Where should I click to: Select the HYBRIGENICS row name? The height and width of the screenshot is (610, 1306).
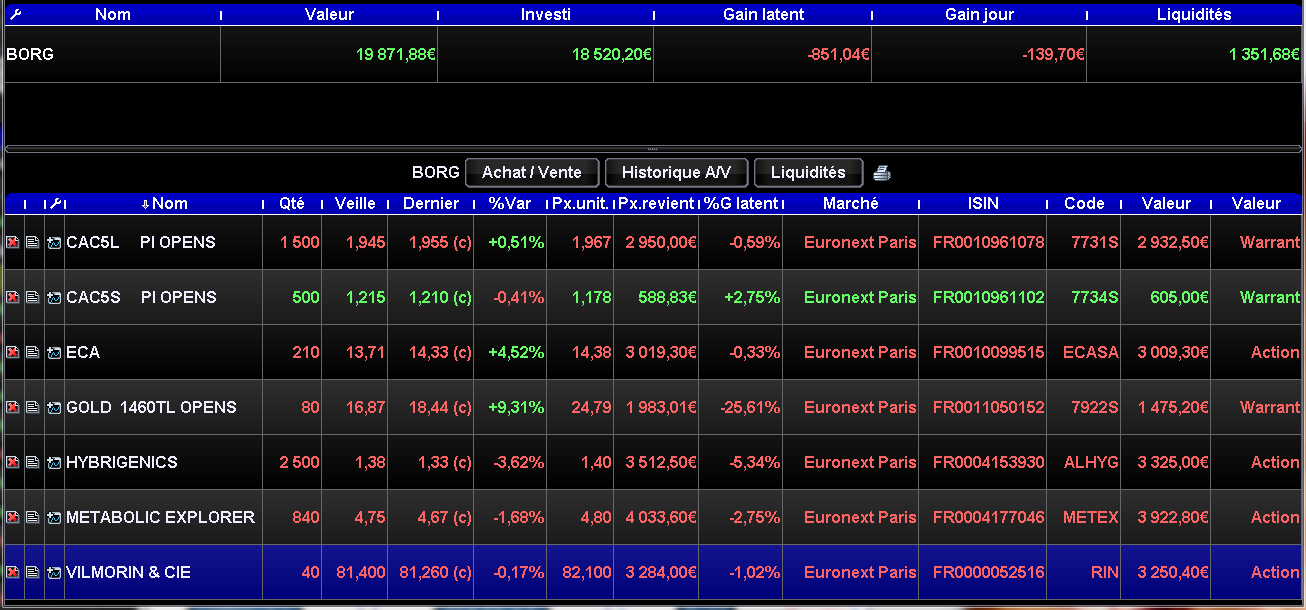(x=122, y=462)
